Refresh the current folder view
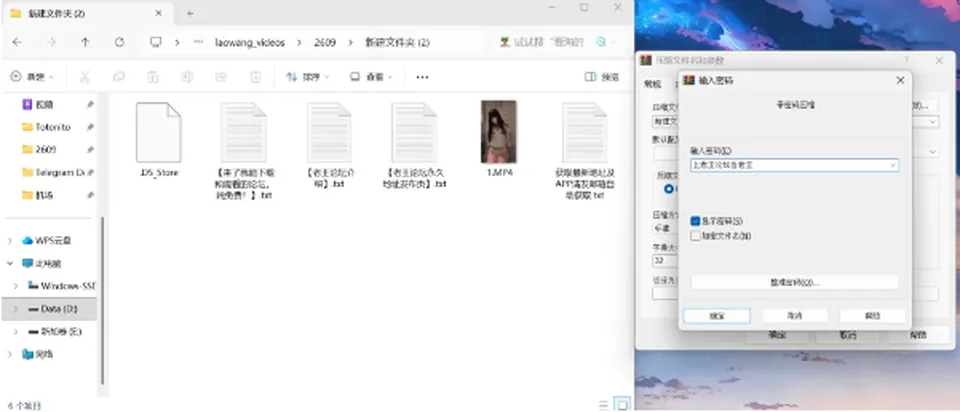Image resolution: width=960 pixels, height=412 pixels. 119,42
